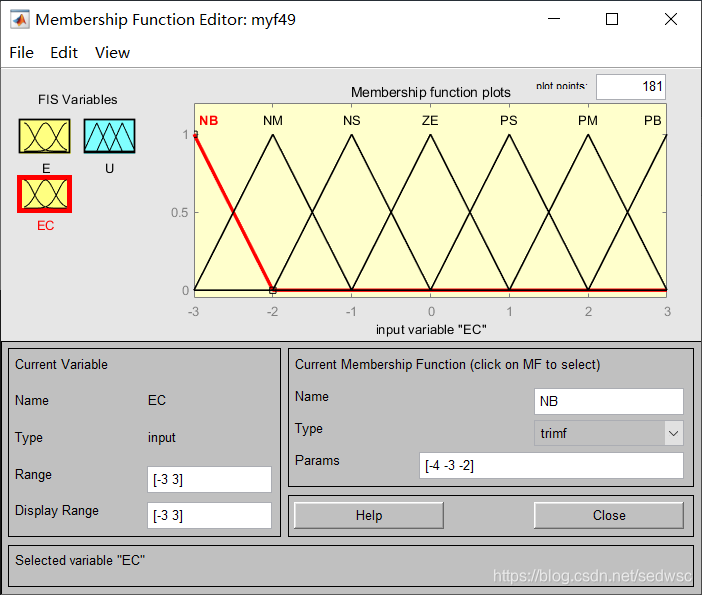
Task: Edit the membership function Name field
Action: pos(608,401)
